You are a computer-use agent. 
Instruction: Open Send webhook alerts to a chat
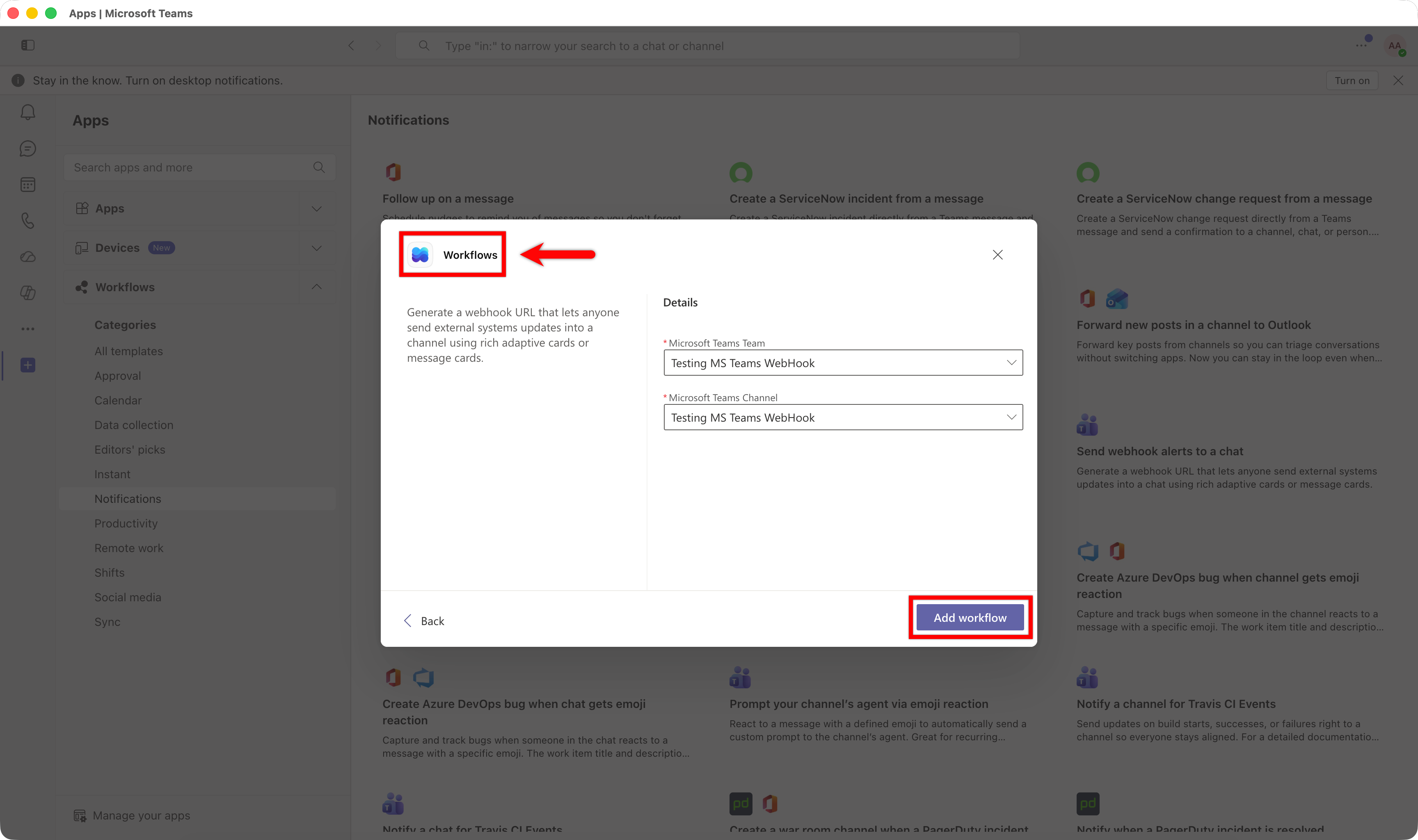point(1160,451)
